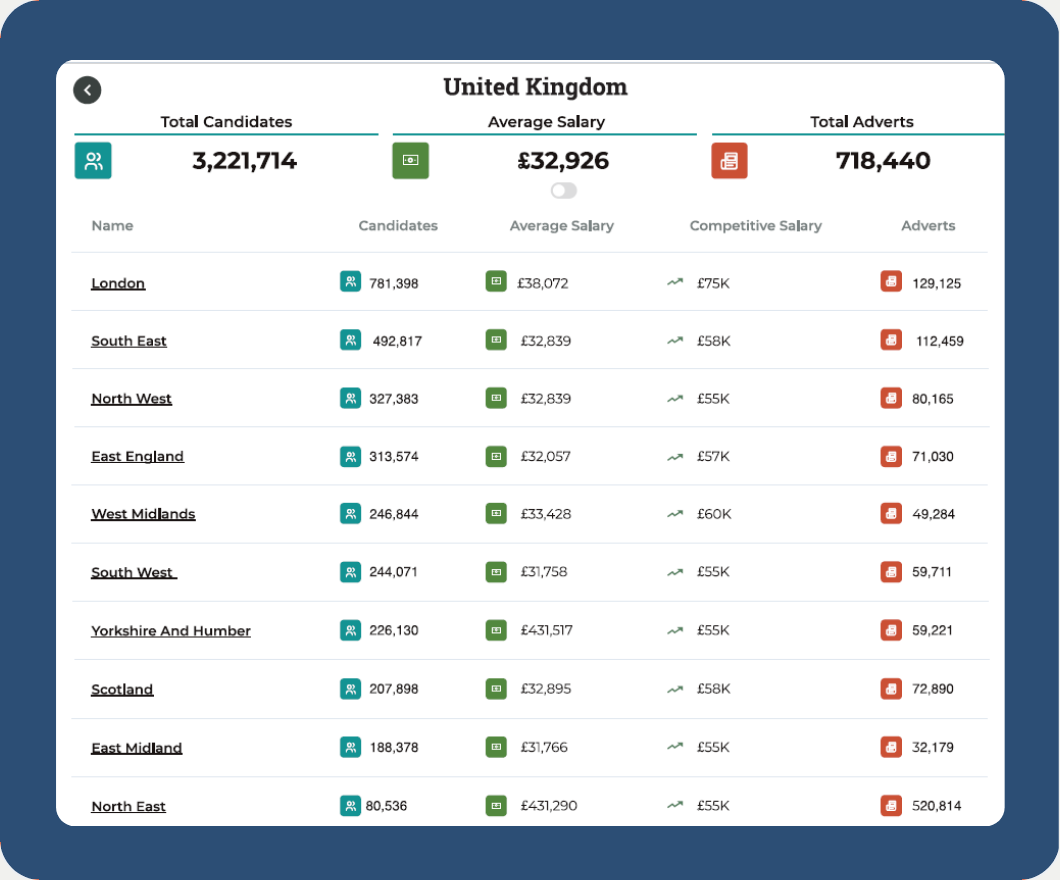Click London's 781,398 candidates value
This screenshot has height=880, width=1060.
click(x=393, y=283)
